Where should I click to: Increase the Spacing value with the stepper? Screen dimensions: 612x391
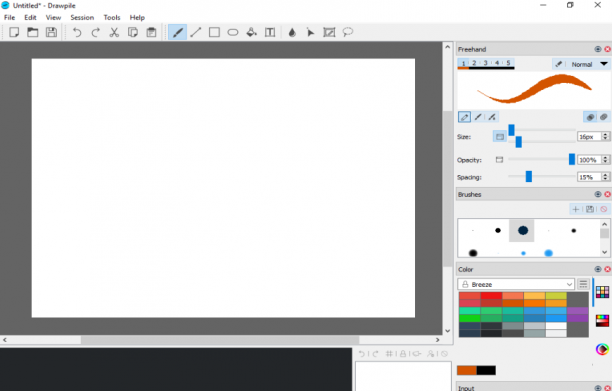click(x=606, y=174)
